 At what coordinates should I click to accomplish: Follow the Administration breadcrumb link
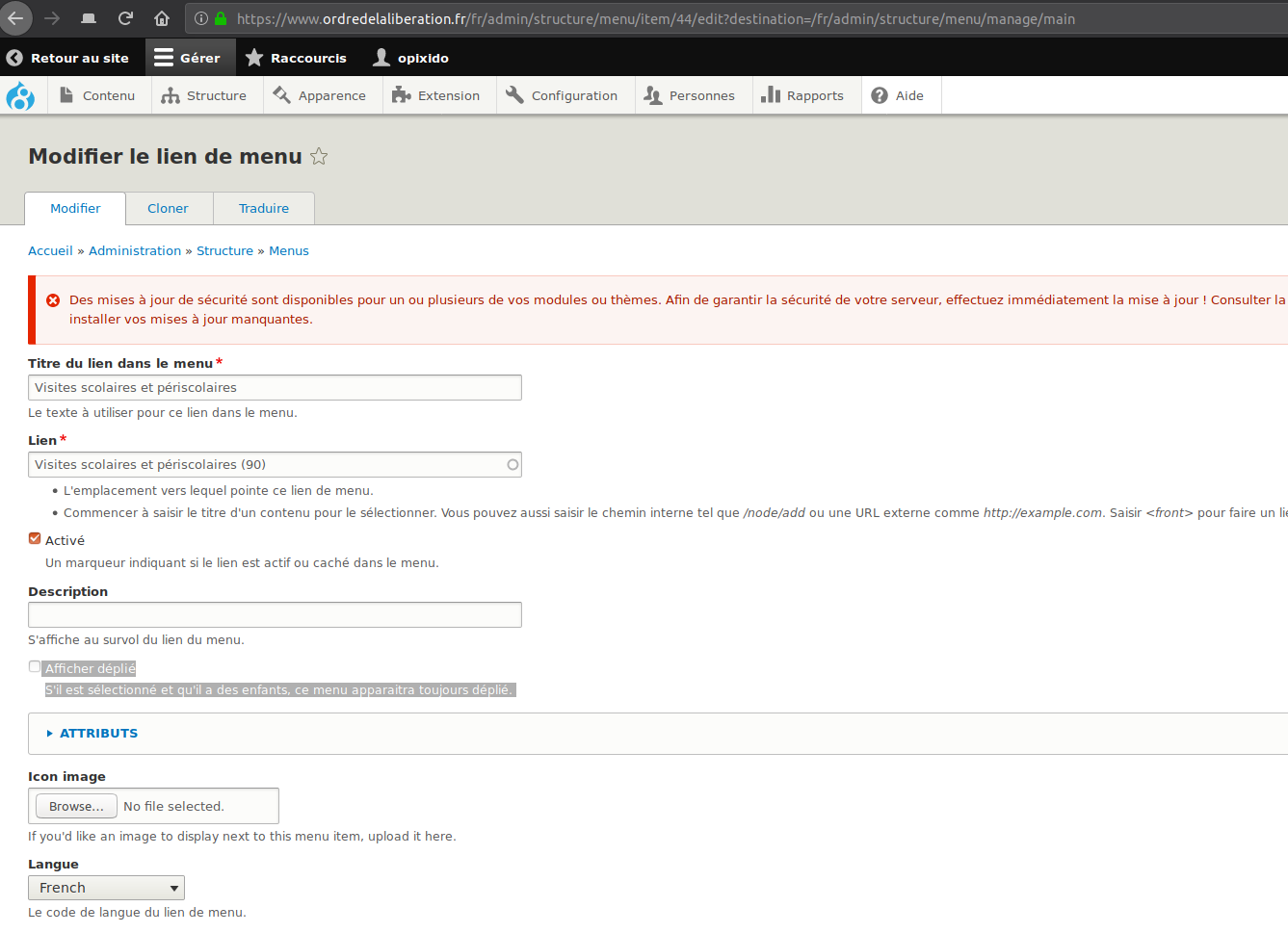tap(135, 250)
